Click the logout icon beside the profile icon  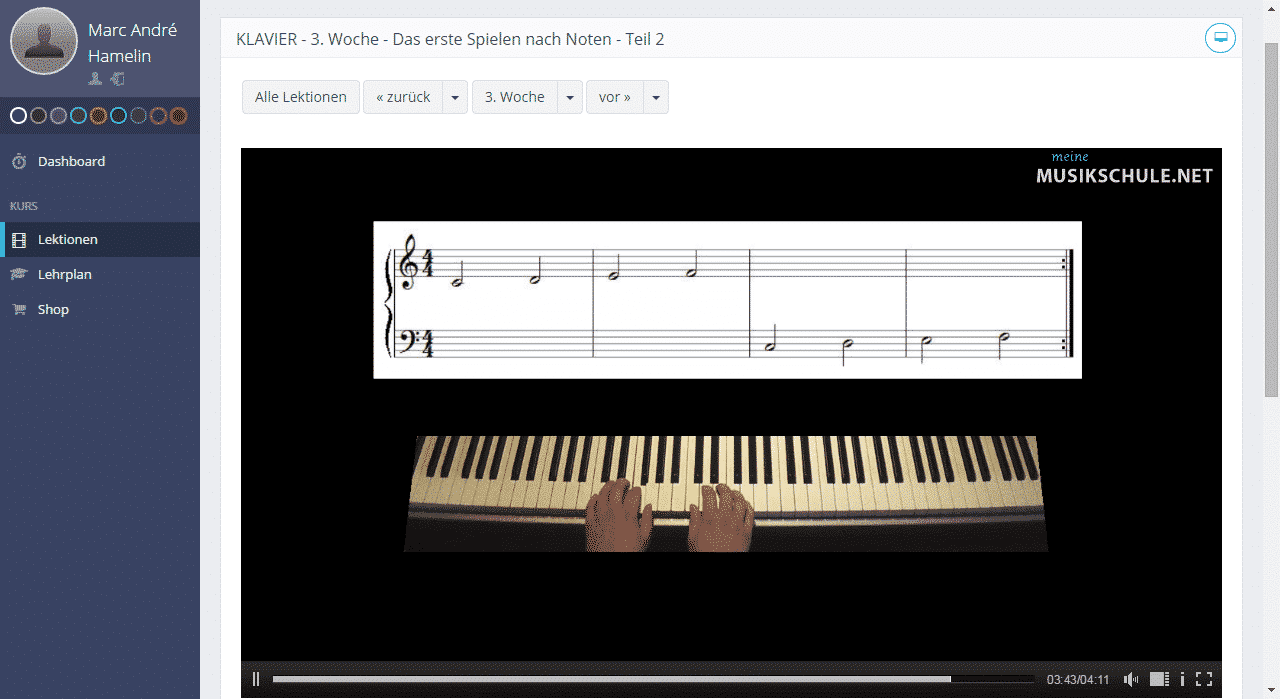click(117, 78)
